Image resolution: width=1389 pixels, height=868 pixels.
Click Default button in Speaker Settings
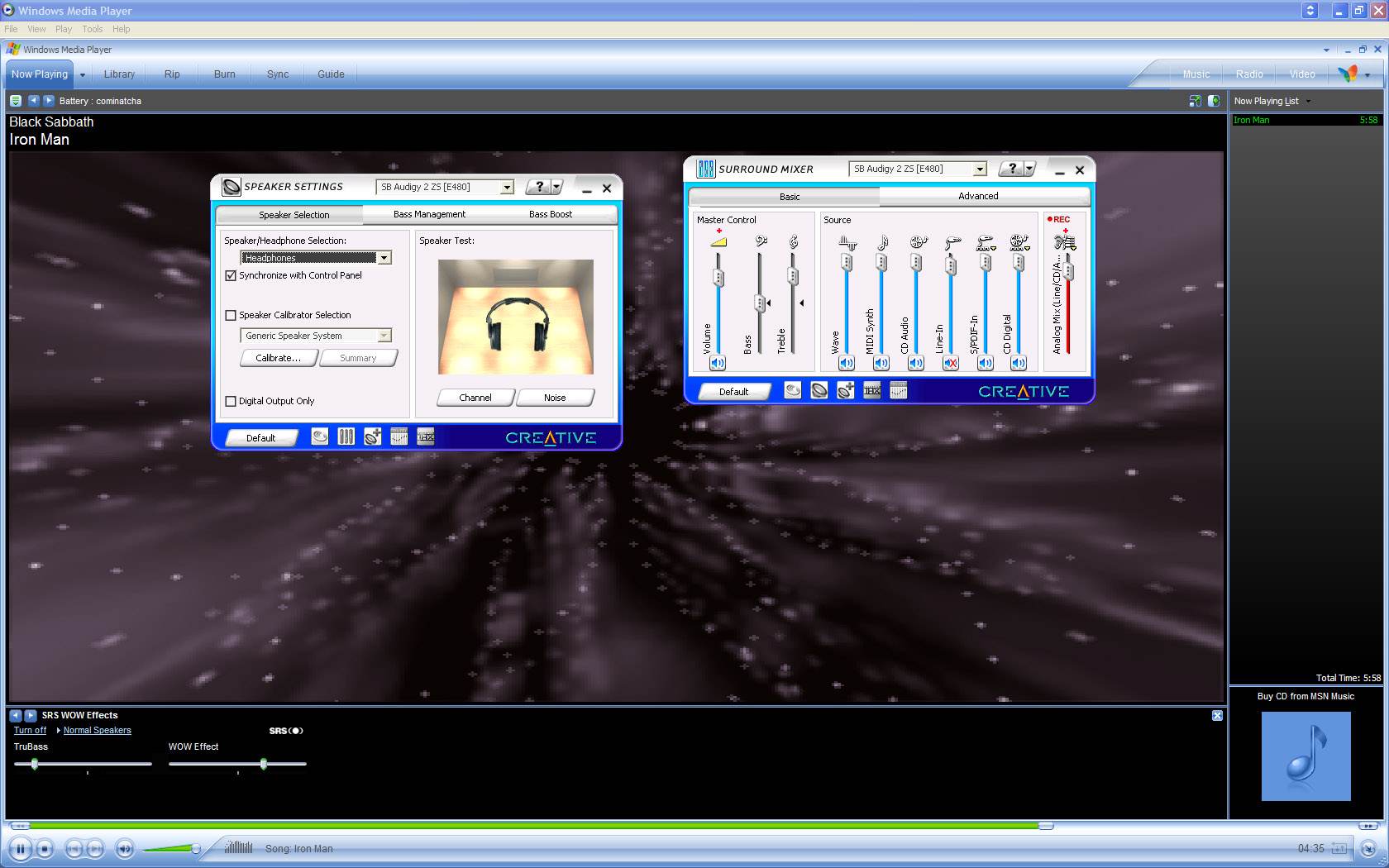pos(260,438)
